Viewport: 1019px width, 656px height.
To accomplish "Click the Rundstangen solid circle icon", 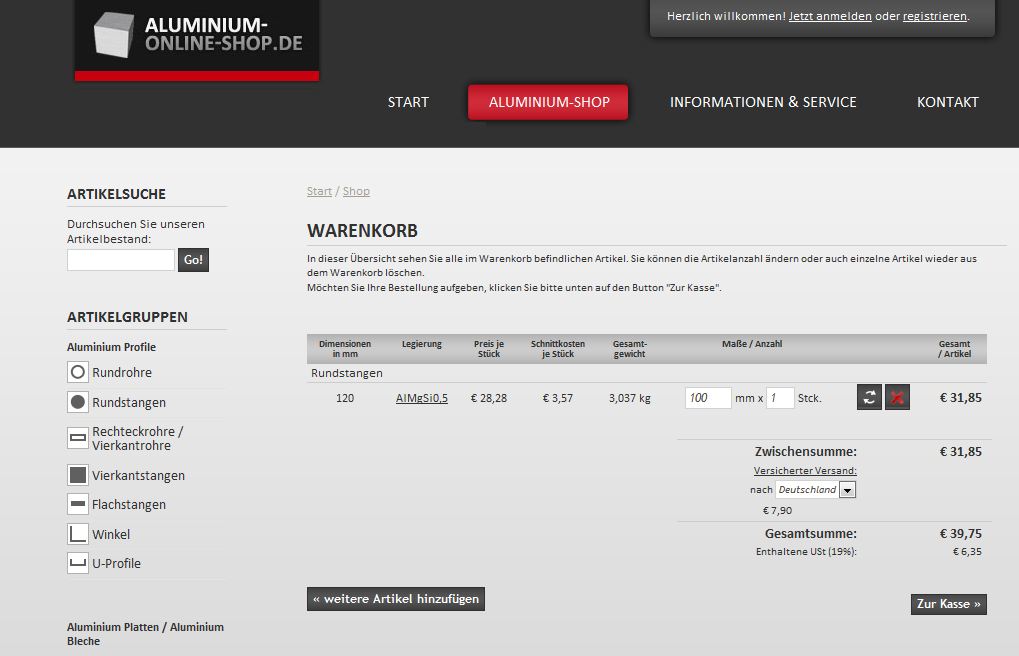I will [x=78, y=402].
